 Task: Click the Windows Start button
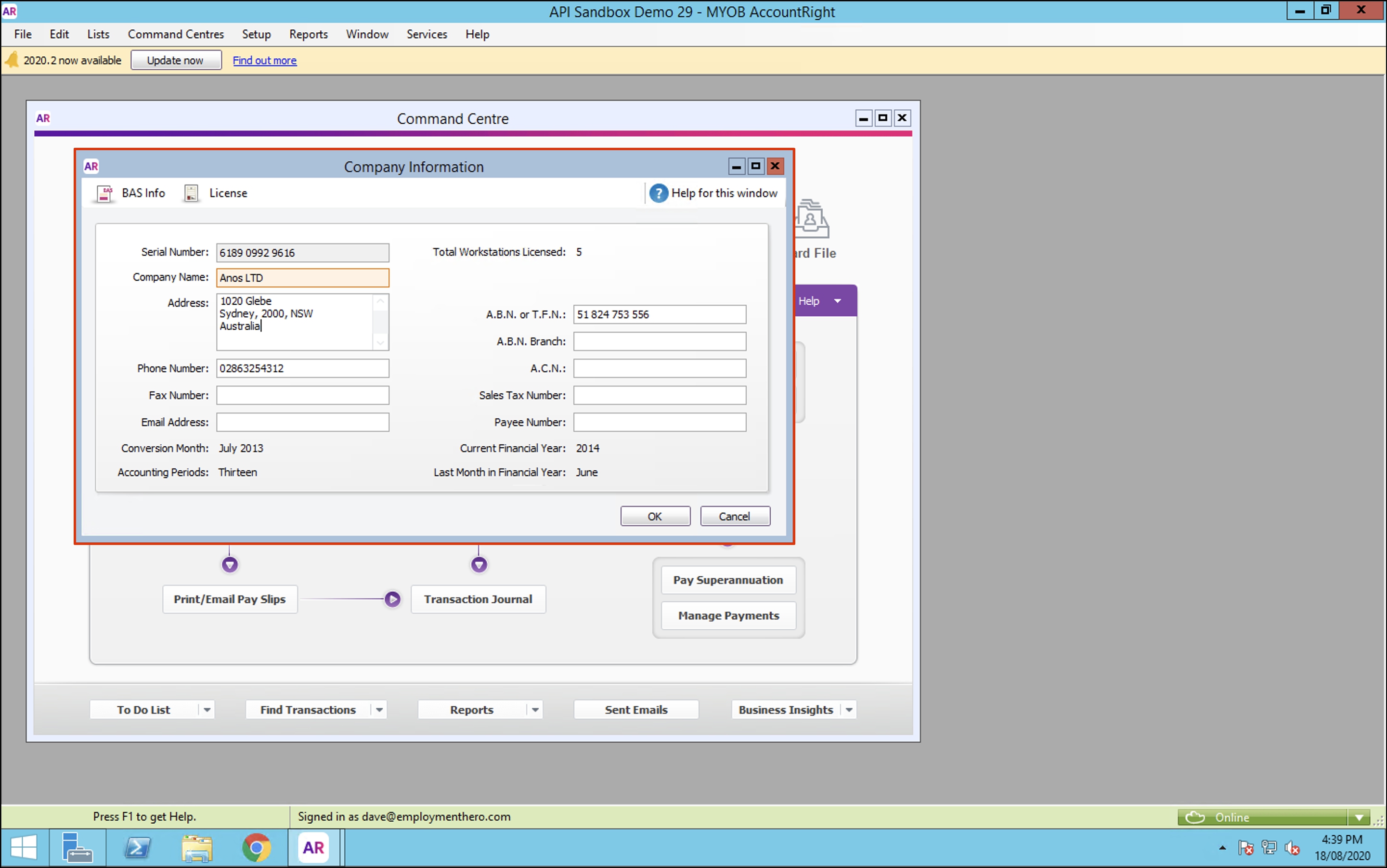click(x=24, y=847)
